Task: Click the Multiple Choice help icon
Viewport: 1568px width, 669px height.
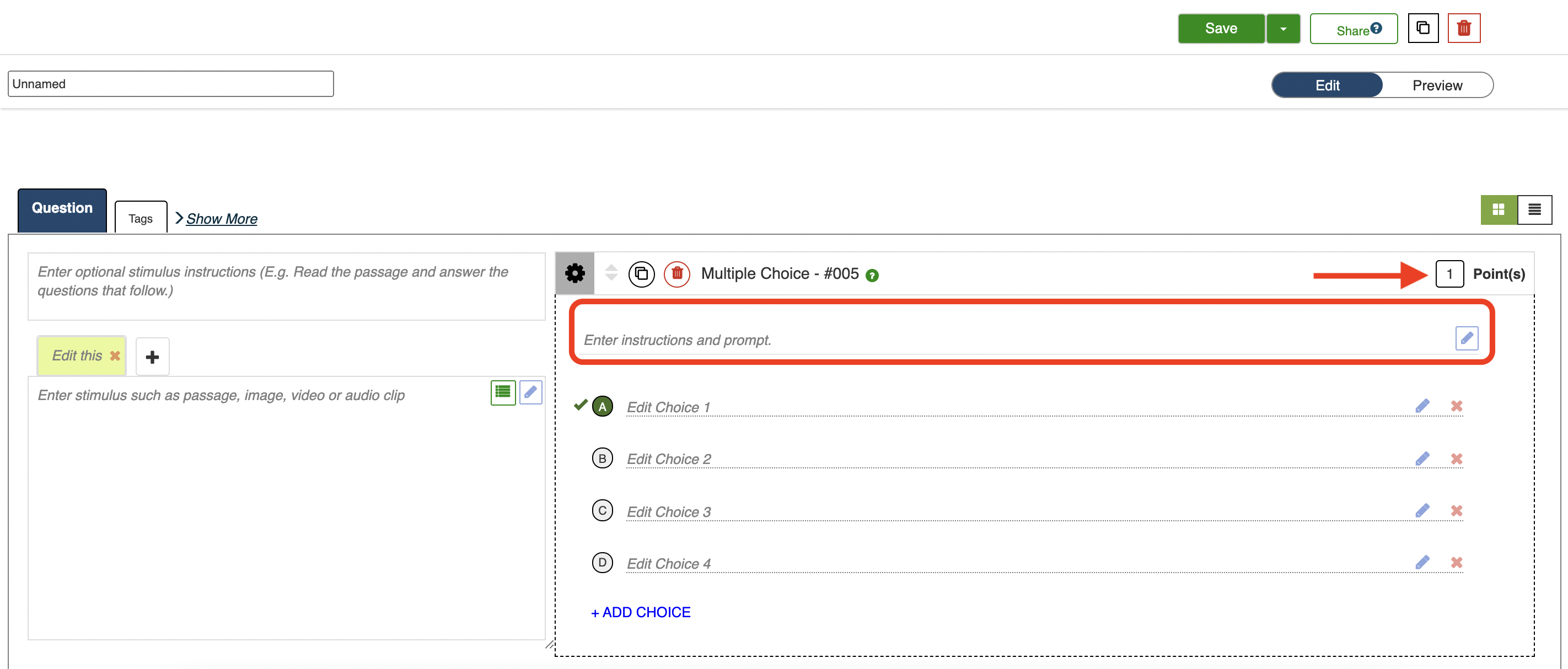Action: (x=872, y=276)
